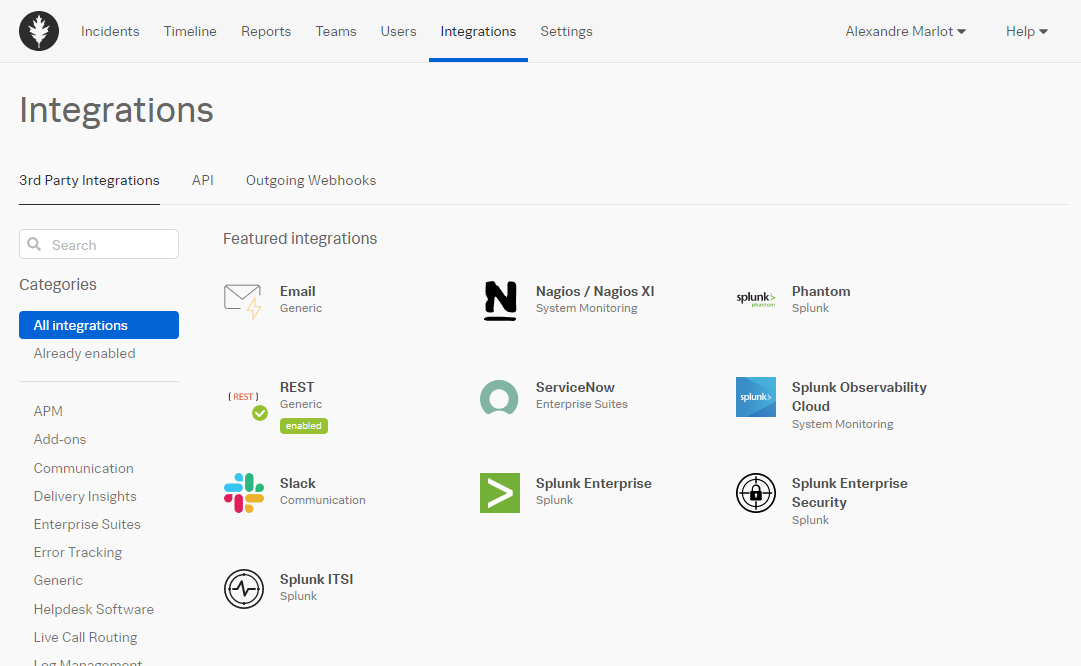Go to Incidents in top navigation

coord(110,31)
